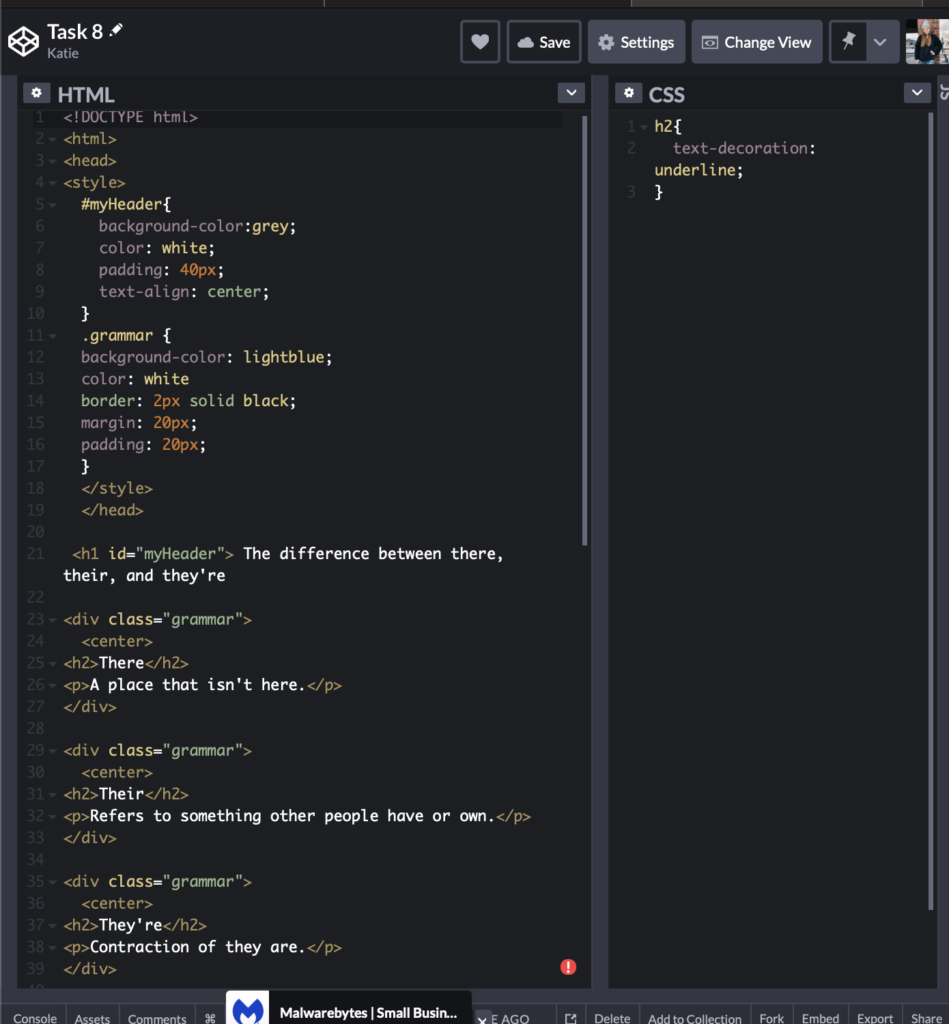Image resolution: width=949 pixels, height=1024 pixels.
Task: Click the Fork button in footer
Action: point(771,1018)
